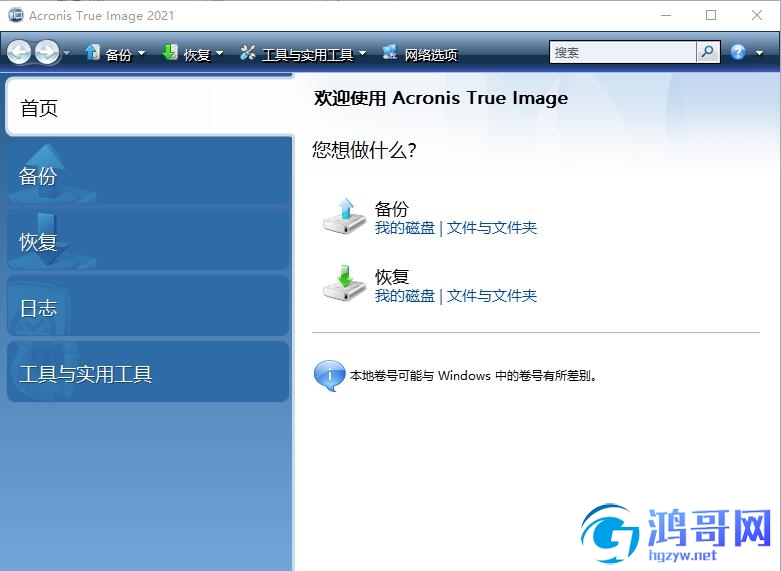Click the 备份 toolbar icon with blue arrow
The image size is (781, 571).
click(x=92, y=52)
